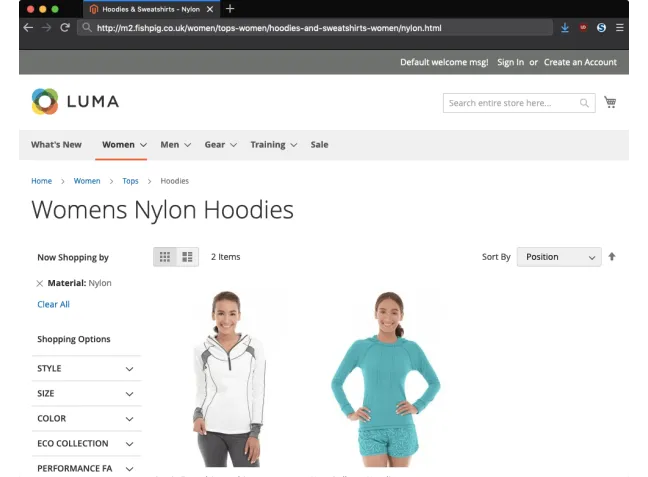Open the browser downloads icon
Viewport: 648px width, 477px height.
point(565,28)
